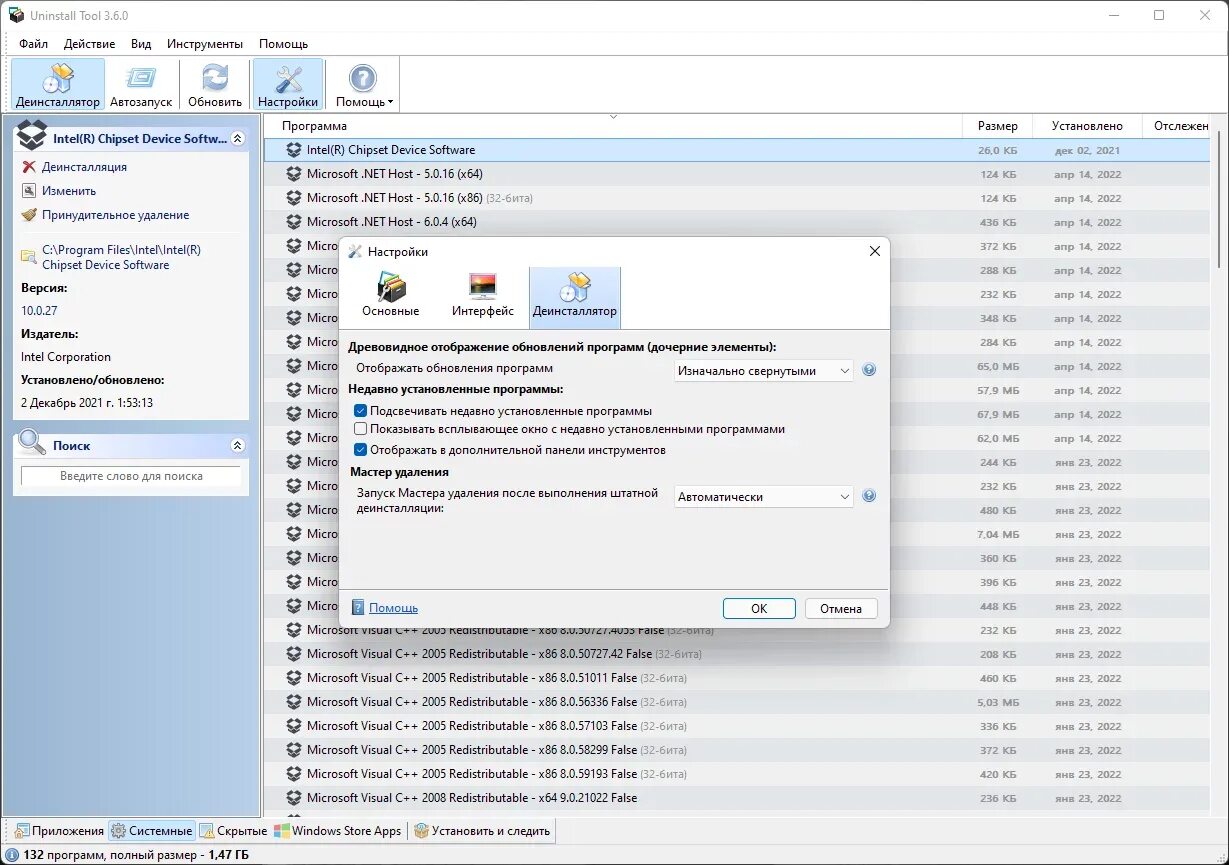Open the Помощь toolbar dropdown
Viewport: 1229px width, 865px height.
(x=363, y=84)
